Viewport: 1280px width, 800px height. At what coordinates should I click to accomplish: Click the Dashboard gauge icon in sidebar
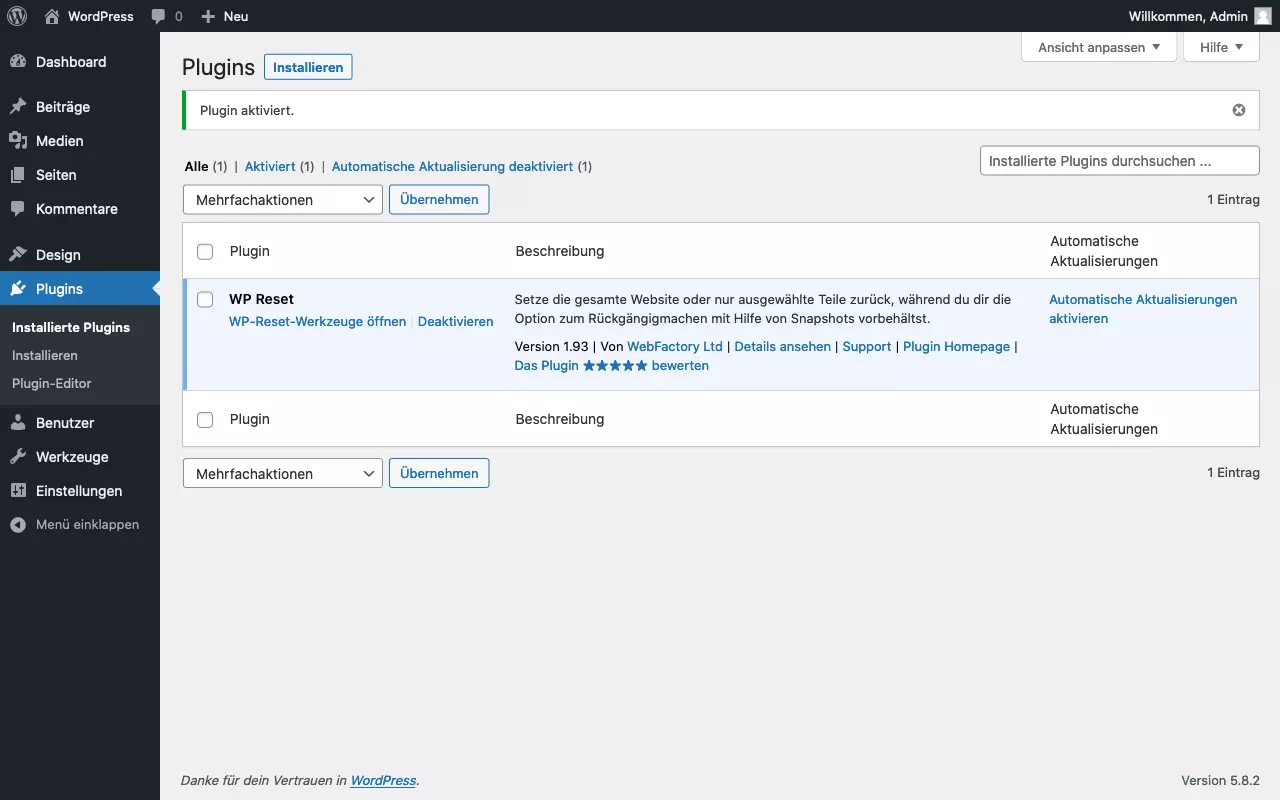point(18,62)
